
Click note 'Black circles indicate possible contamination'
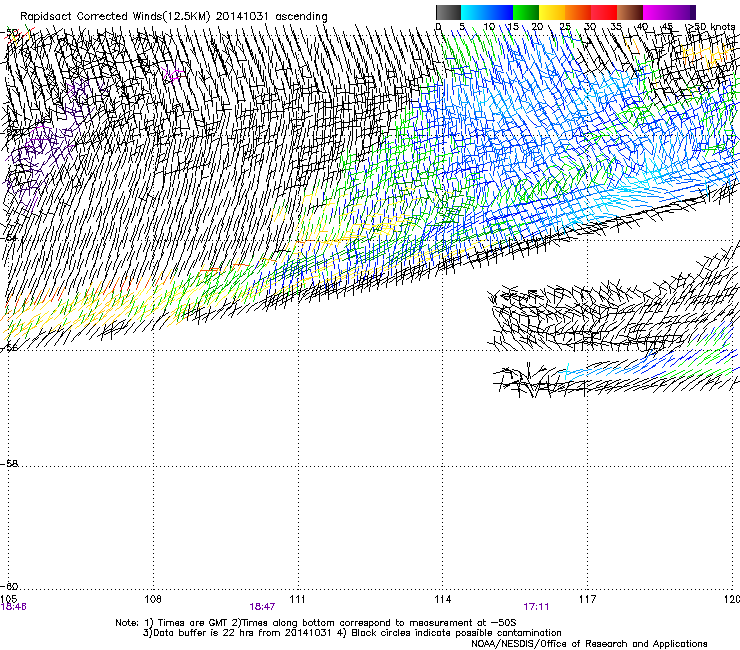pos(456,633)
